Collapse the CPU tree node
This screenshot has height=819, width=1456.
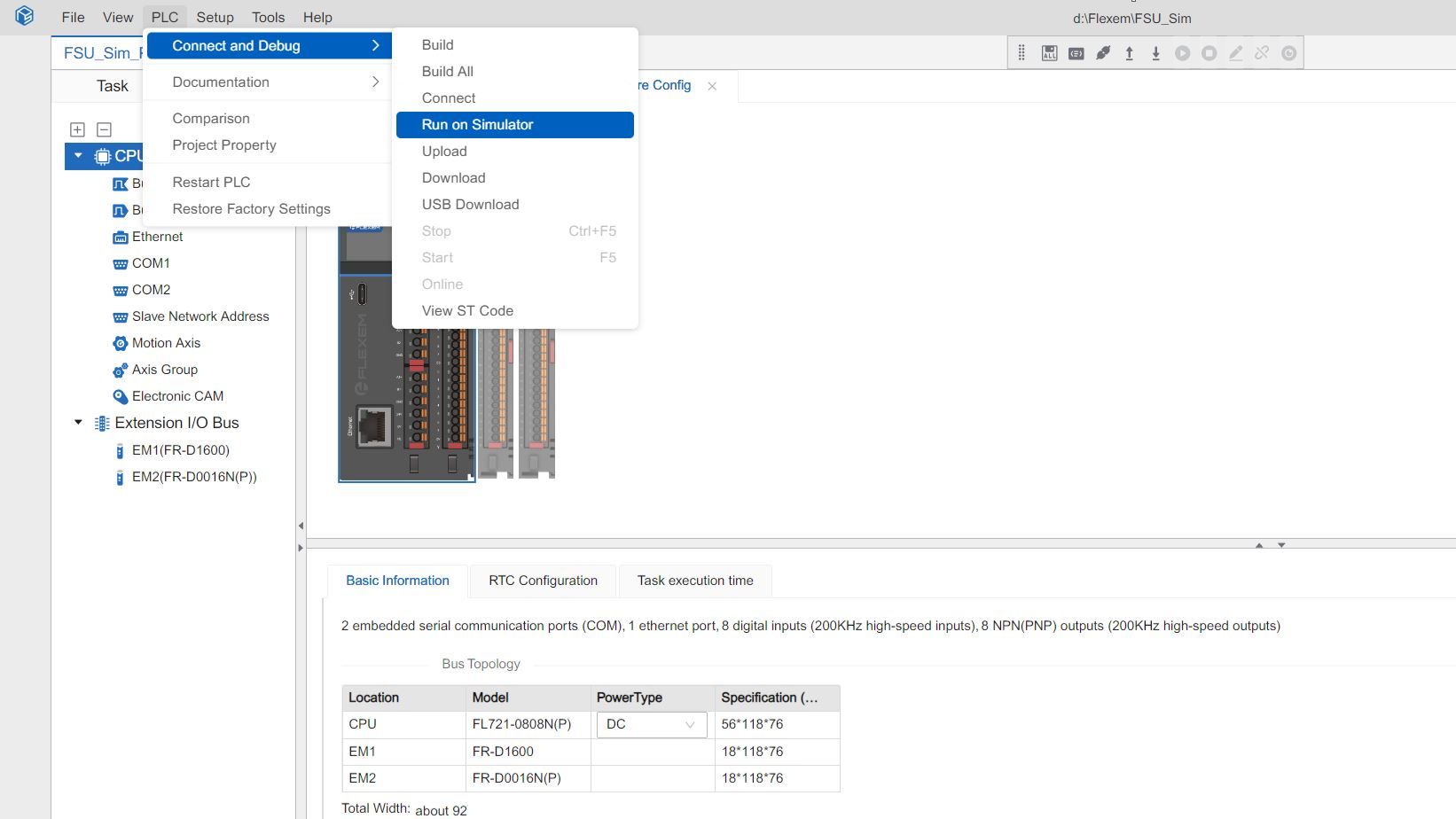click(x=77, y=155)
